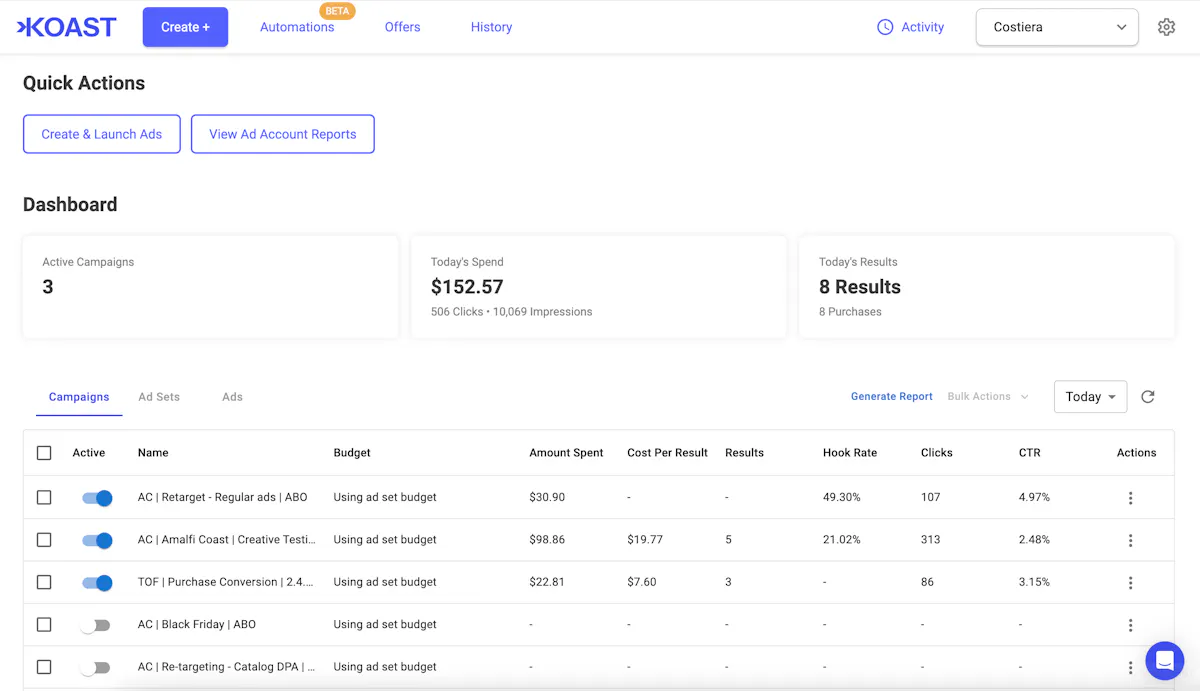Click the $19.77 cost per result value
The image size is (1200, 691).
645,539
